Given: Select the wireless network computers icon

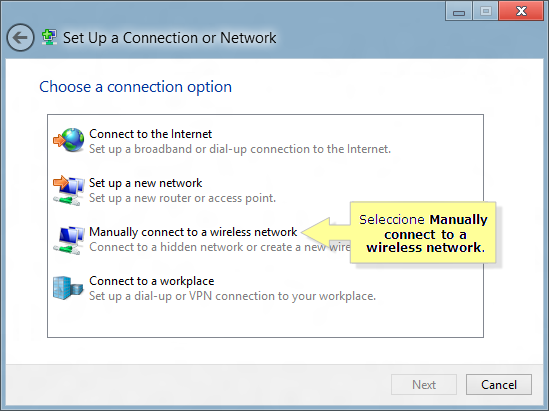Looking at the screenshot, I should (x=69, y=240).
